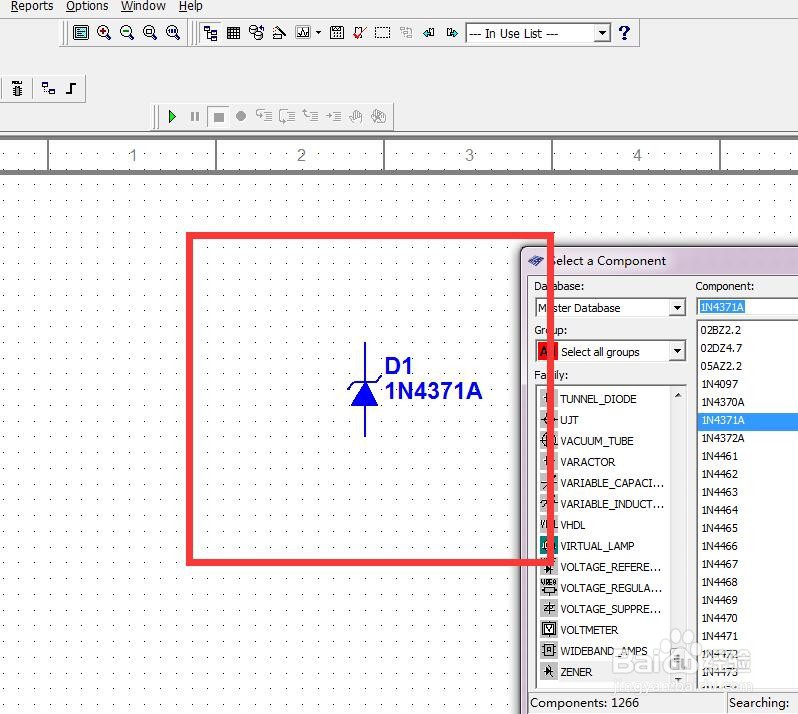Run the simulation with green play
This screenshot has height=714, width=798.
click(172, 117)
